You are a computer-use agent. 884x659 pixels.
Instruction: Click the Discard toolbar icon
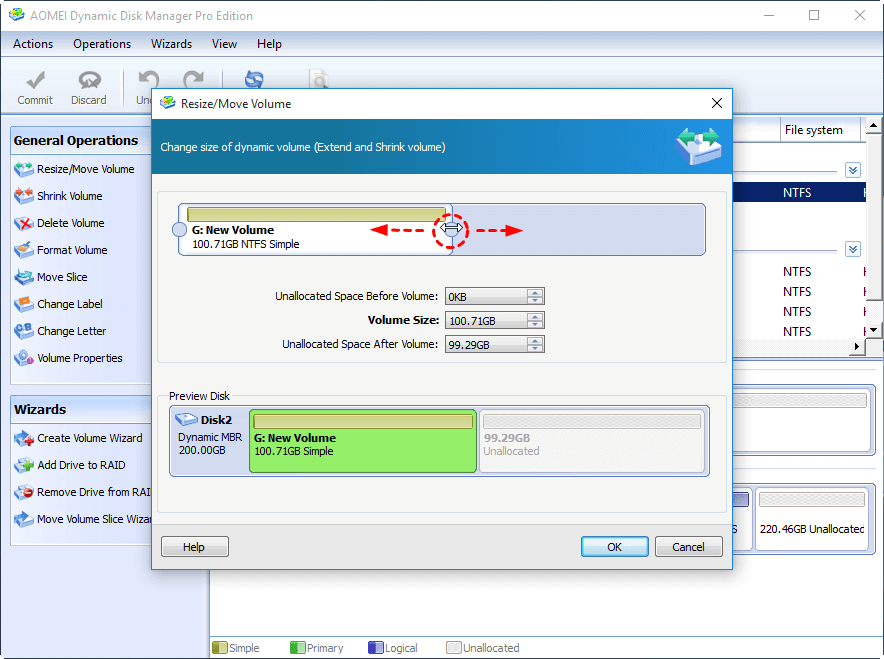click(x=89, y=81)
